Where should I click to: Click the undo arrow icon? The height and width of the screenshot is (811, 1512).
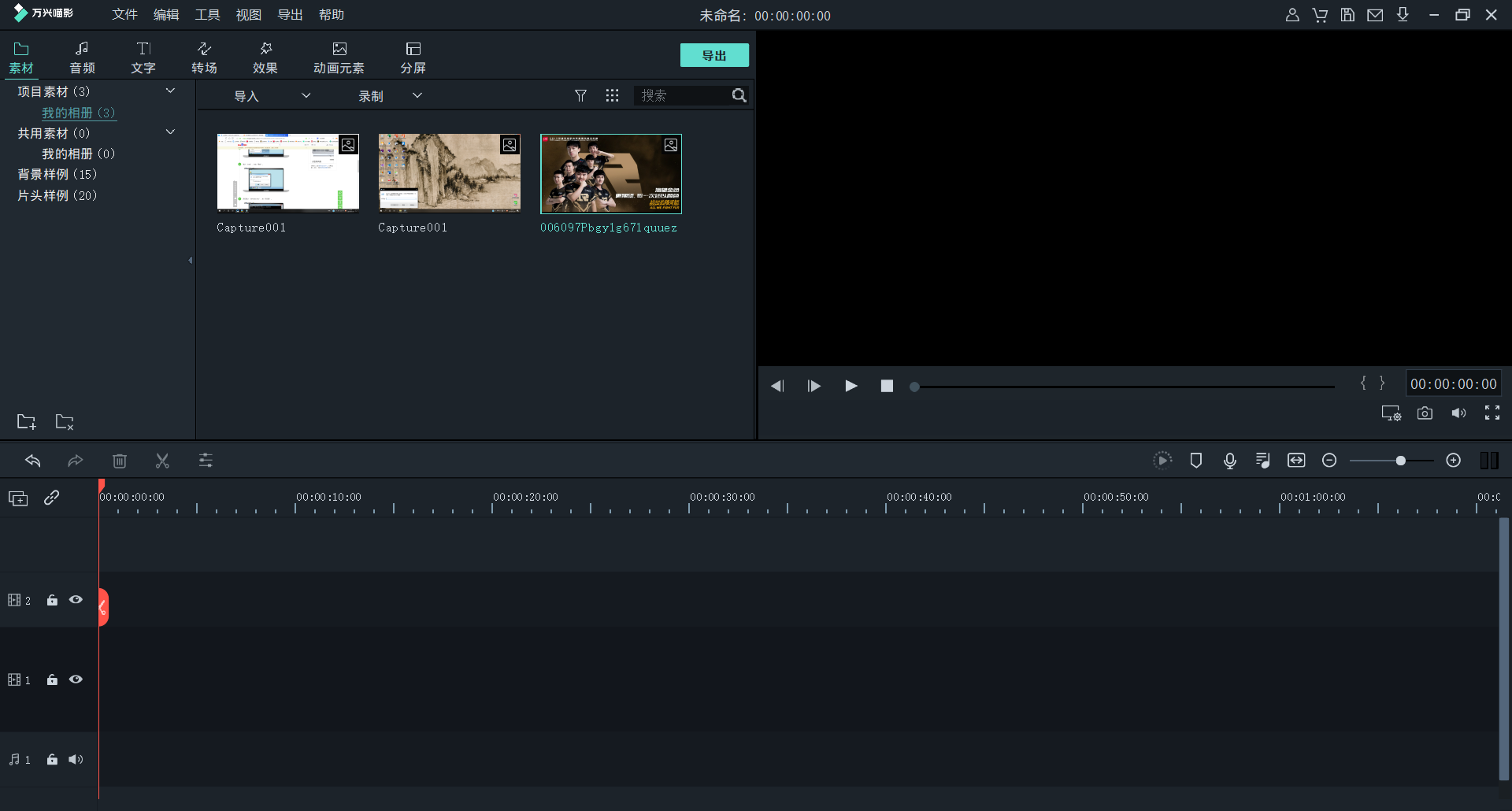click(x=32, y=461)
